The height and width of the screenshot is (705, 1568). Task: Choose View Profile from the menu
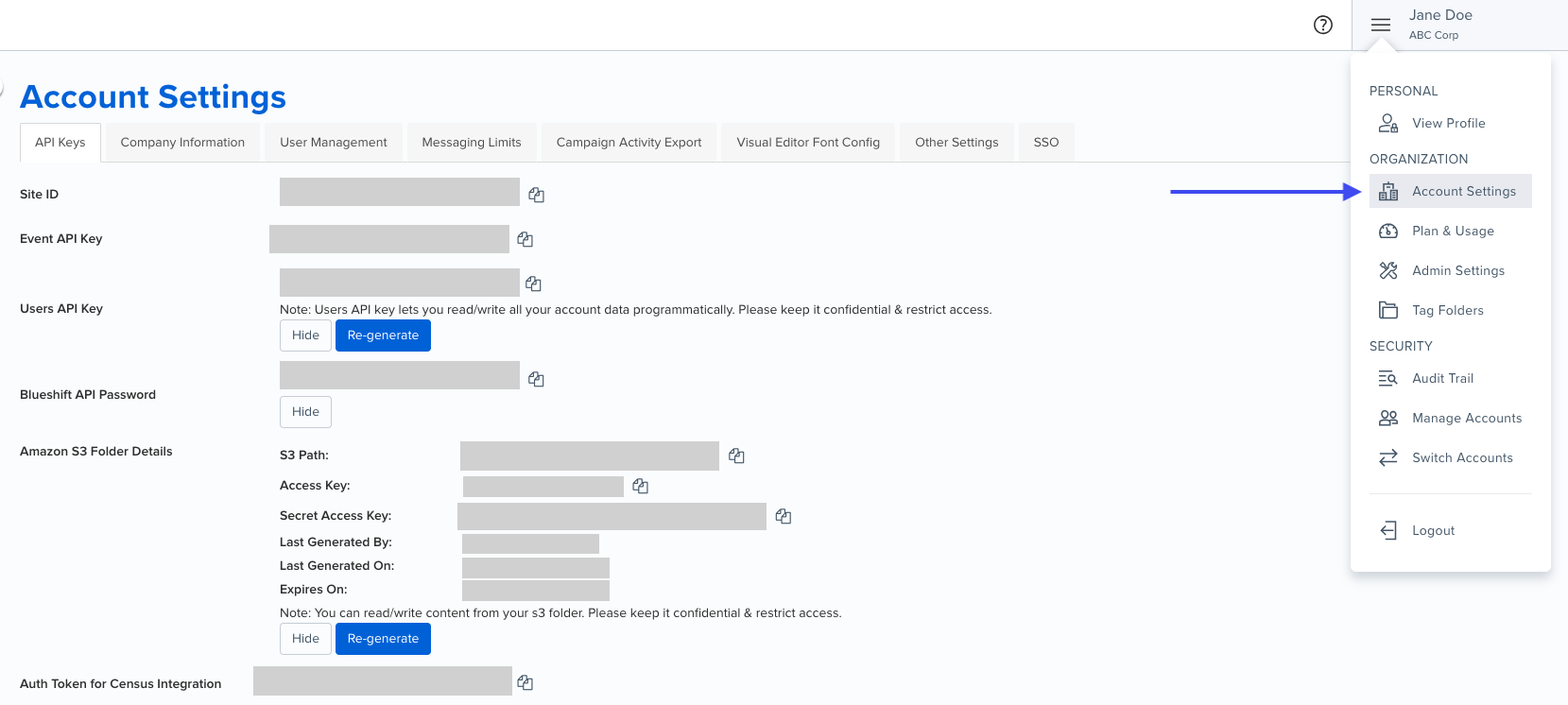pos(1450,123)
